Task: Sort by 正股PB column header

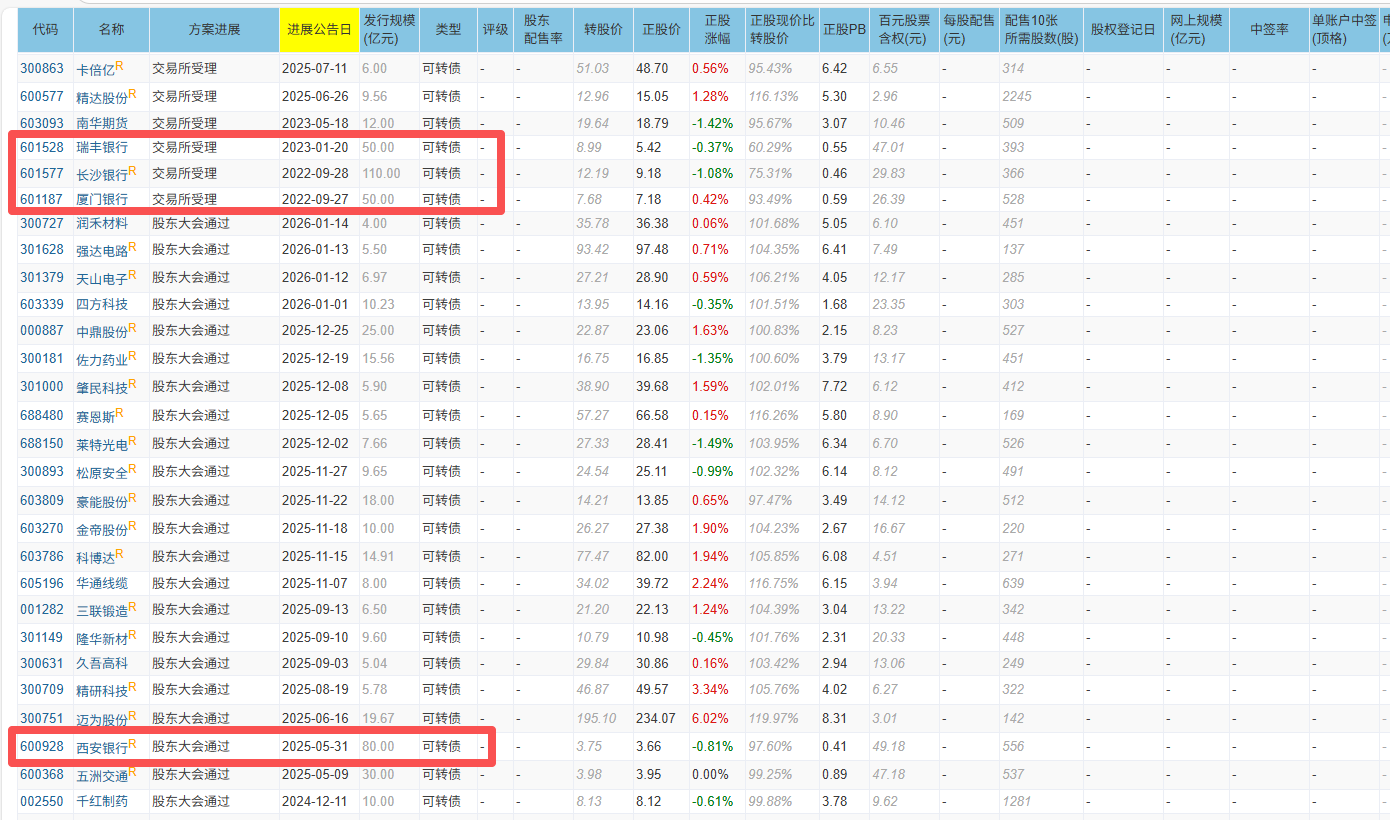Action: tap(843, 30)
